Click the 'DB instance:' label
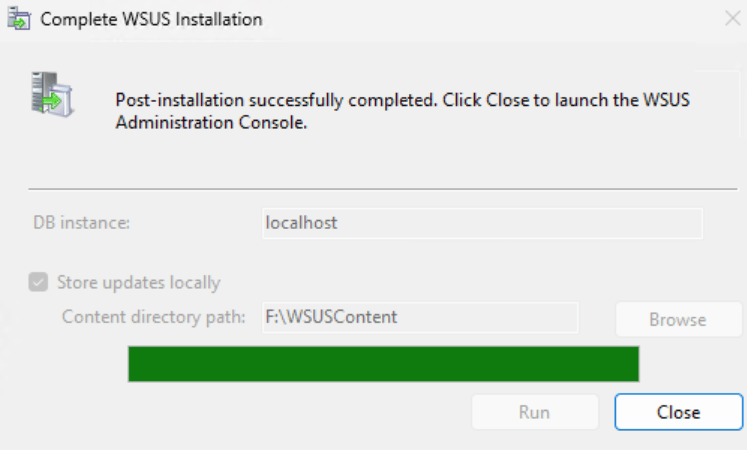747x450 pixels. (82, 223)
